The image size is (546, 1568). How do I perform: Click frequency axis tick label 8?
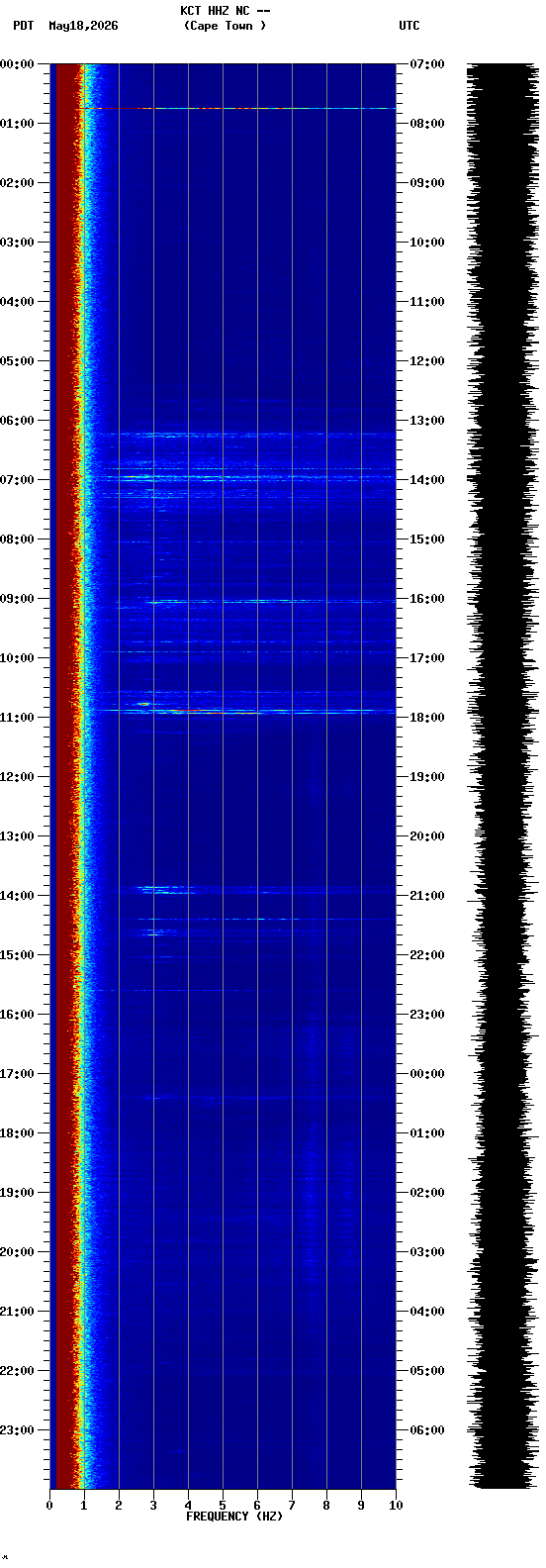tap(326, 1506)
